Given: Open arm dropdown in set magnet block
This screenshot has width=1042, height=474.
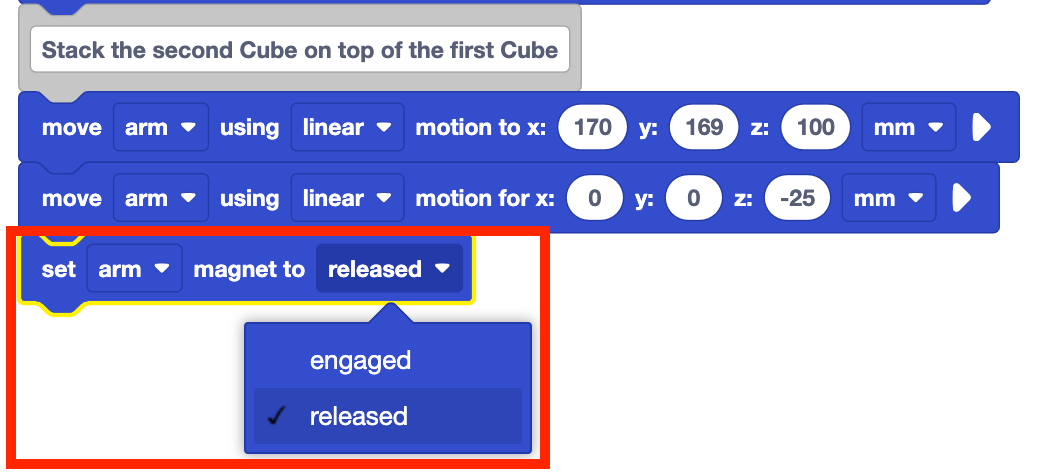Looking at the screenshot, I should coord(134,269).
